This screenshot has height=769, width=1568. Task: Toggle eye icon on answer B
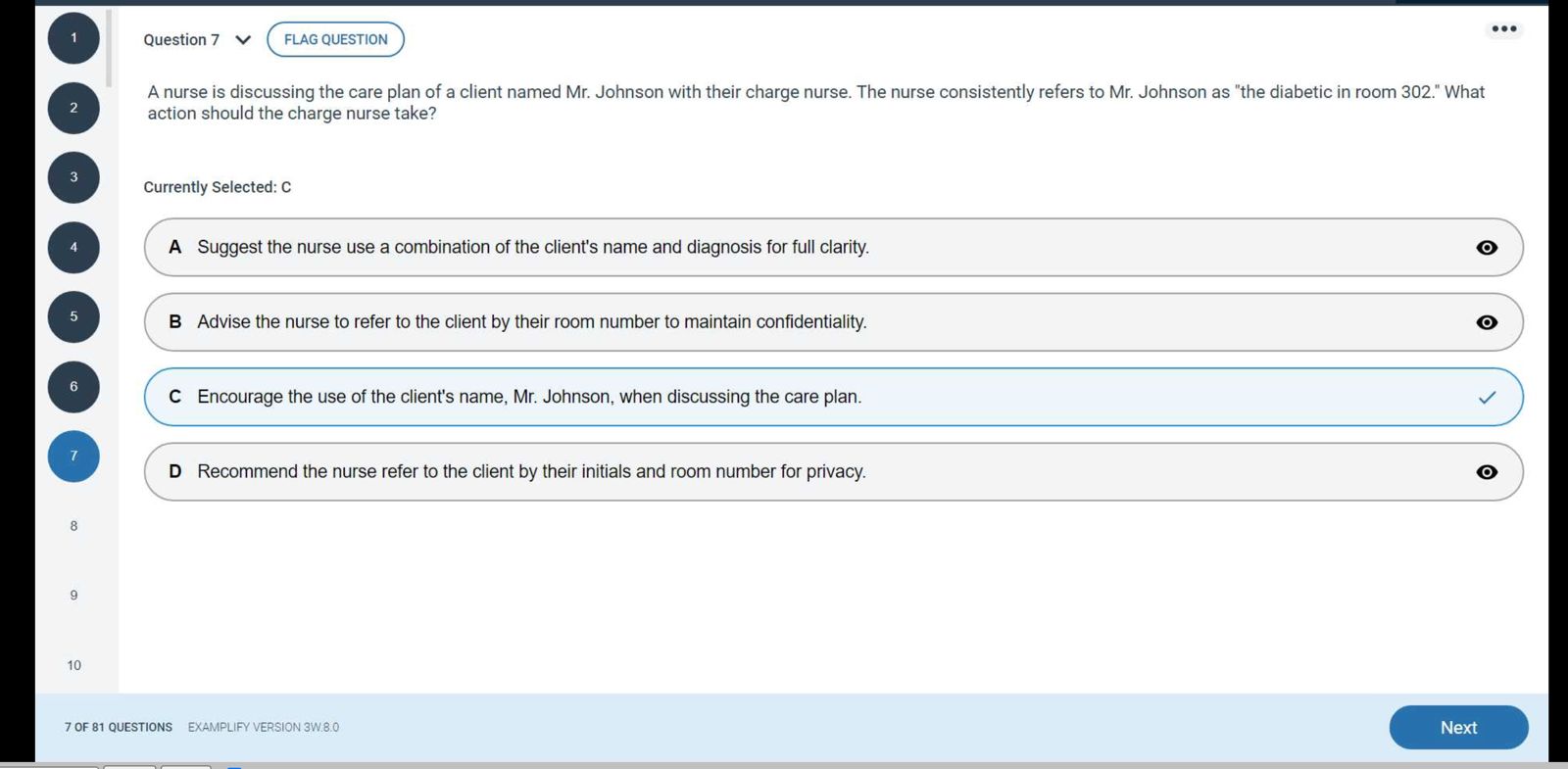point(1486,322)
